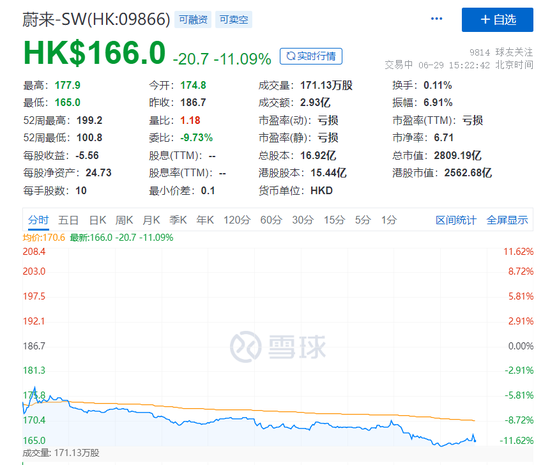Open the 日K daily candlestick tab

pyautogui.click(x=98, y=220)
